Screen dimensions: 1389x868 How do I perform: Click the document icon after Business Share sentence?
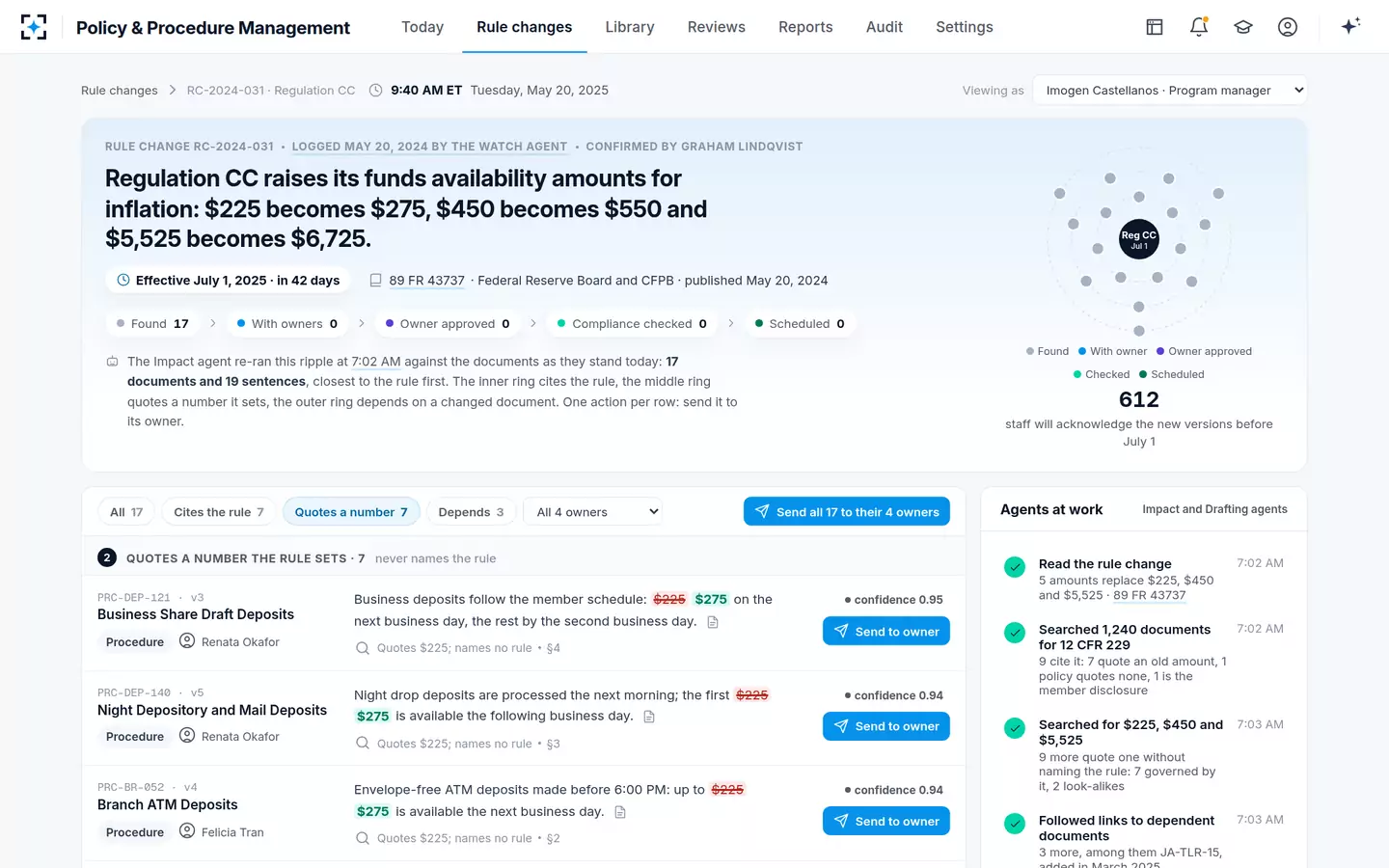point(713,622)
